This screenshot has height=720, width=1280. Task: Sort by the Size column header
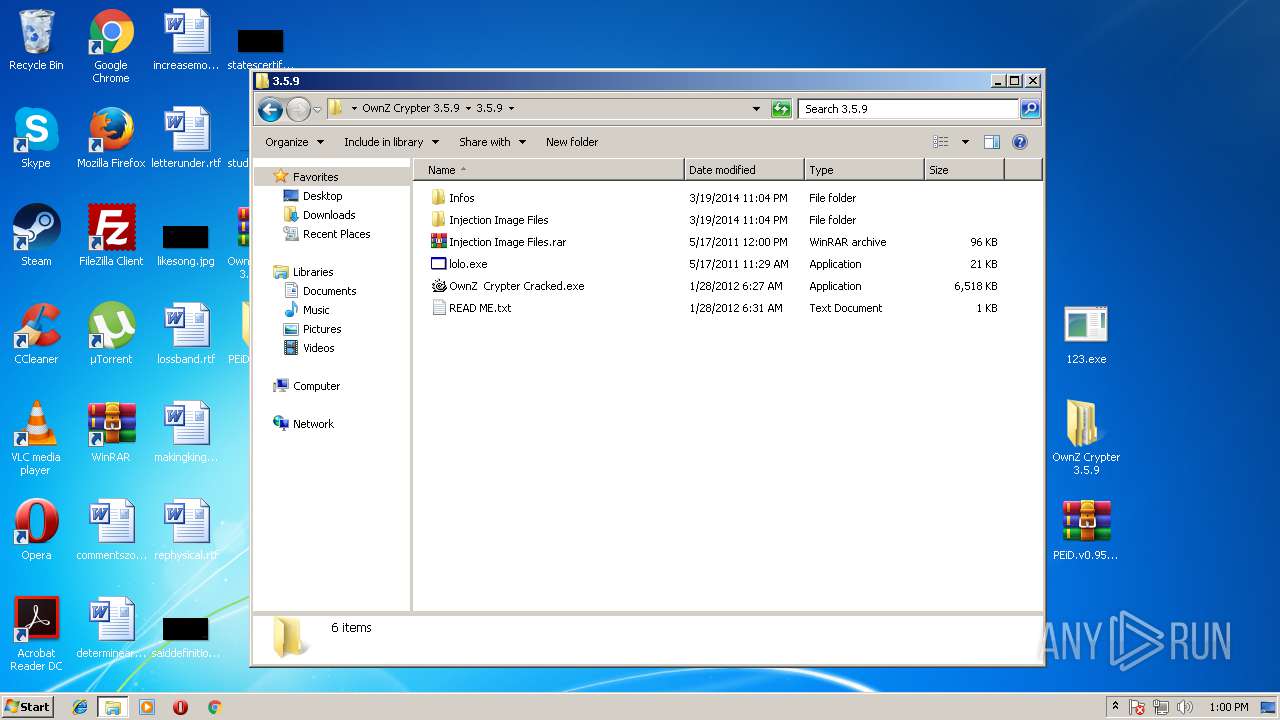pyautogui.click(x=964, y=170)
